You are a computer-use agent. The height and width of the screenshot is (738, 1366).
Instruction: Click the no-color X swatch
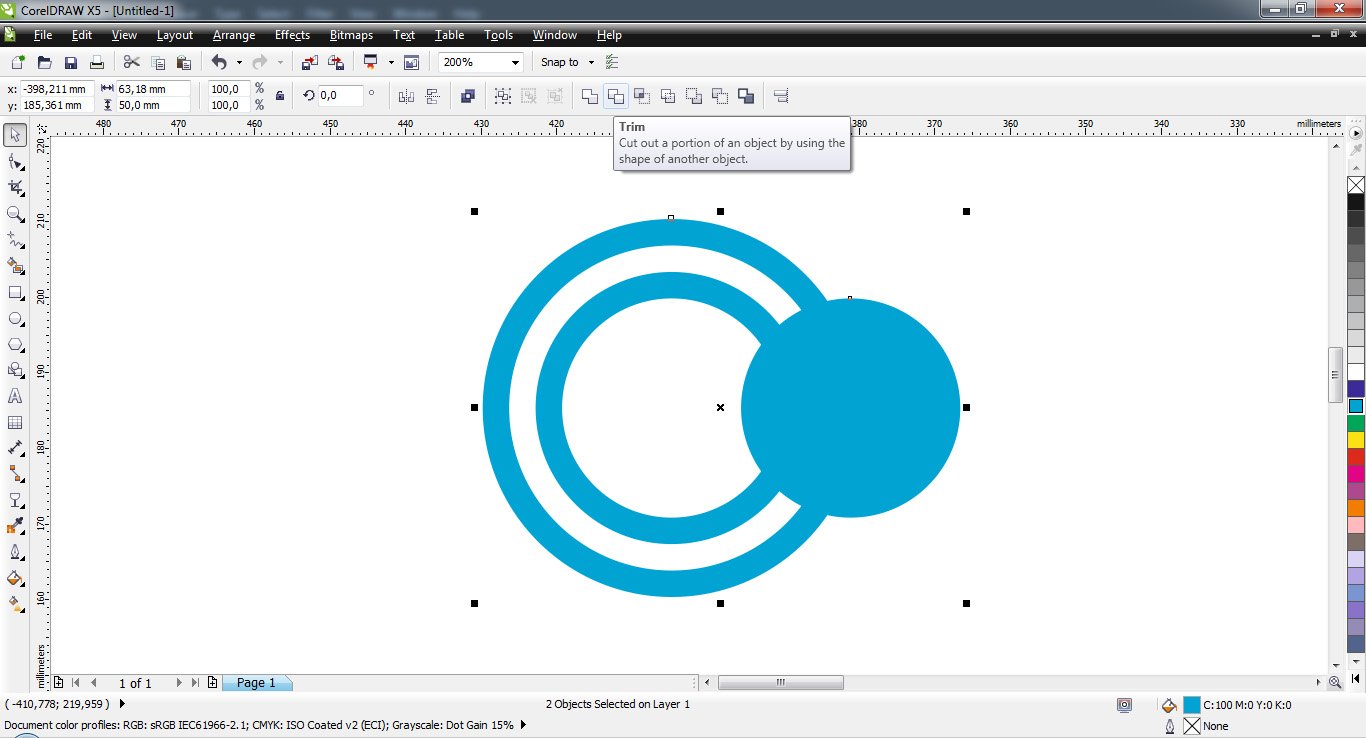click(x=1356, y=185)
